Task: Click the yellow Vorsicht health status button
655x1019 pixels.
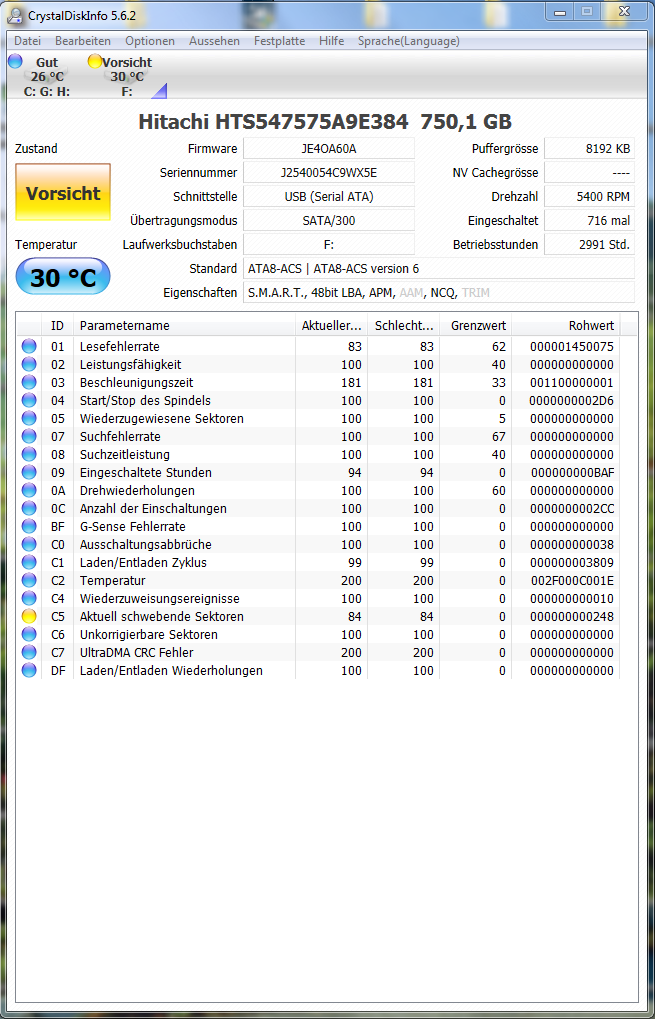Action: [63, 192]
